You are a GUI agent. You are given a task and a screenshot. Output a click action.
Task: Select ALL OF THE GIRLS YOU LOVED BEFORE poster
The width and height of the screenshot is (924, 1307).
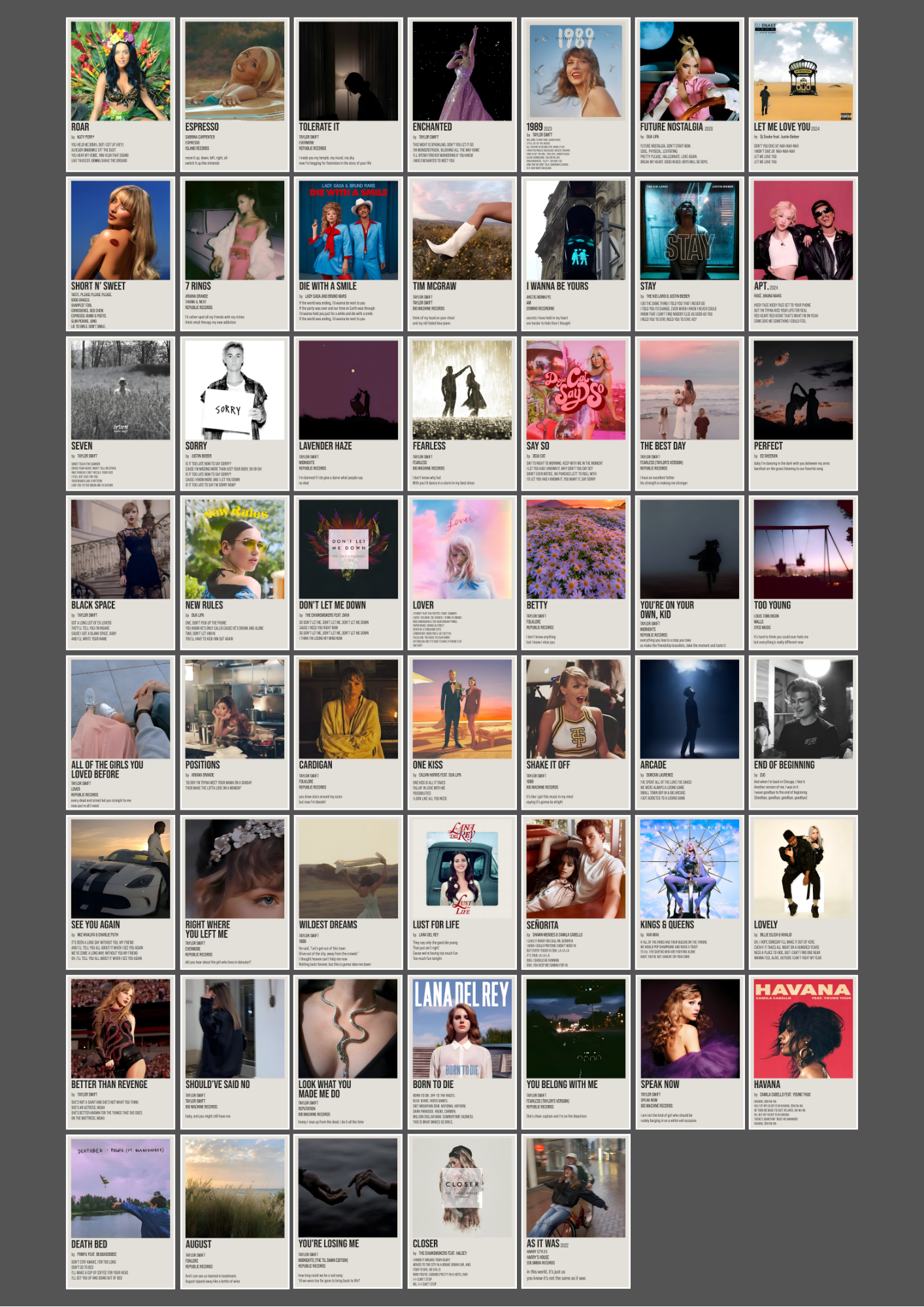(x=120, y=733)
